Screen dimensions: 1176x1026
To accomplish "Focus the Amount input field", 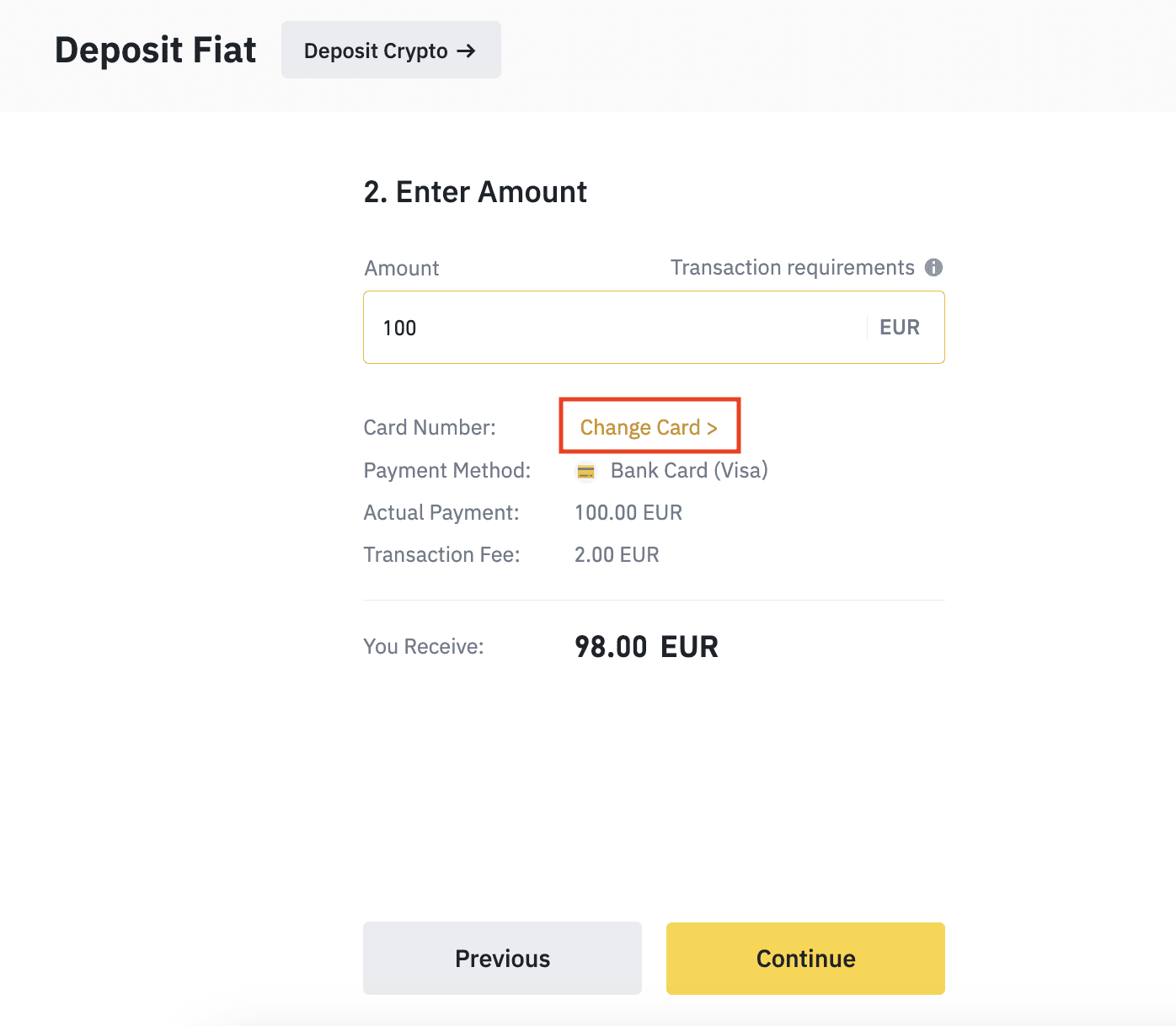I will click(615, 328).
